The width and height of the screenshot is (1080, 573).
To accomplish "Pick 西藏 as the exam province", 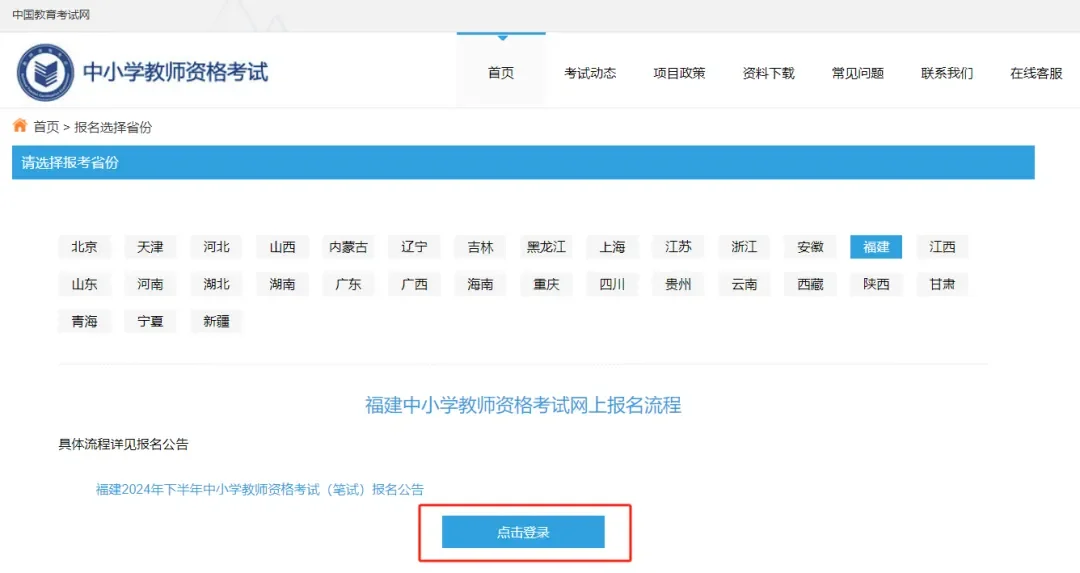I will point(810,284).
